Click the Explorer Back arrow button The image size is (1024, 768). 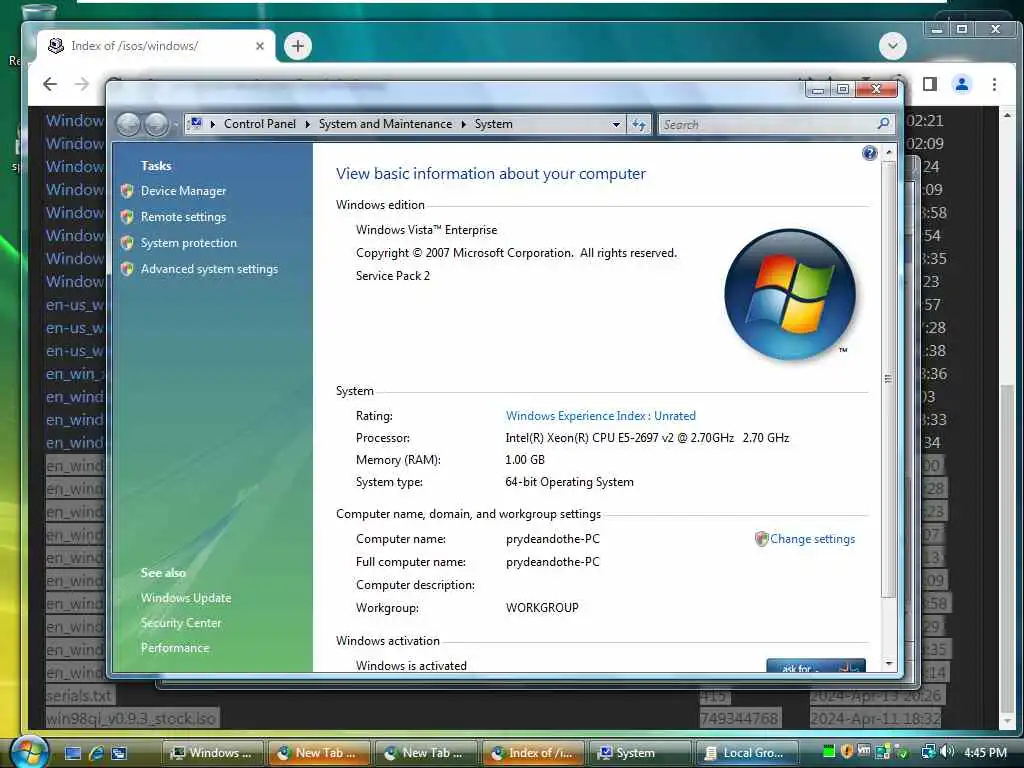pos(129,124)
